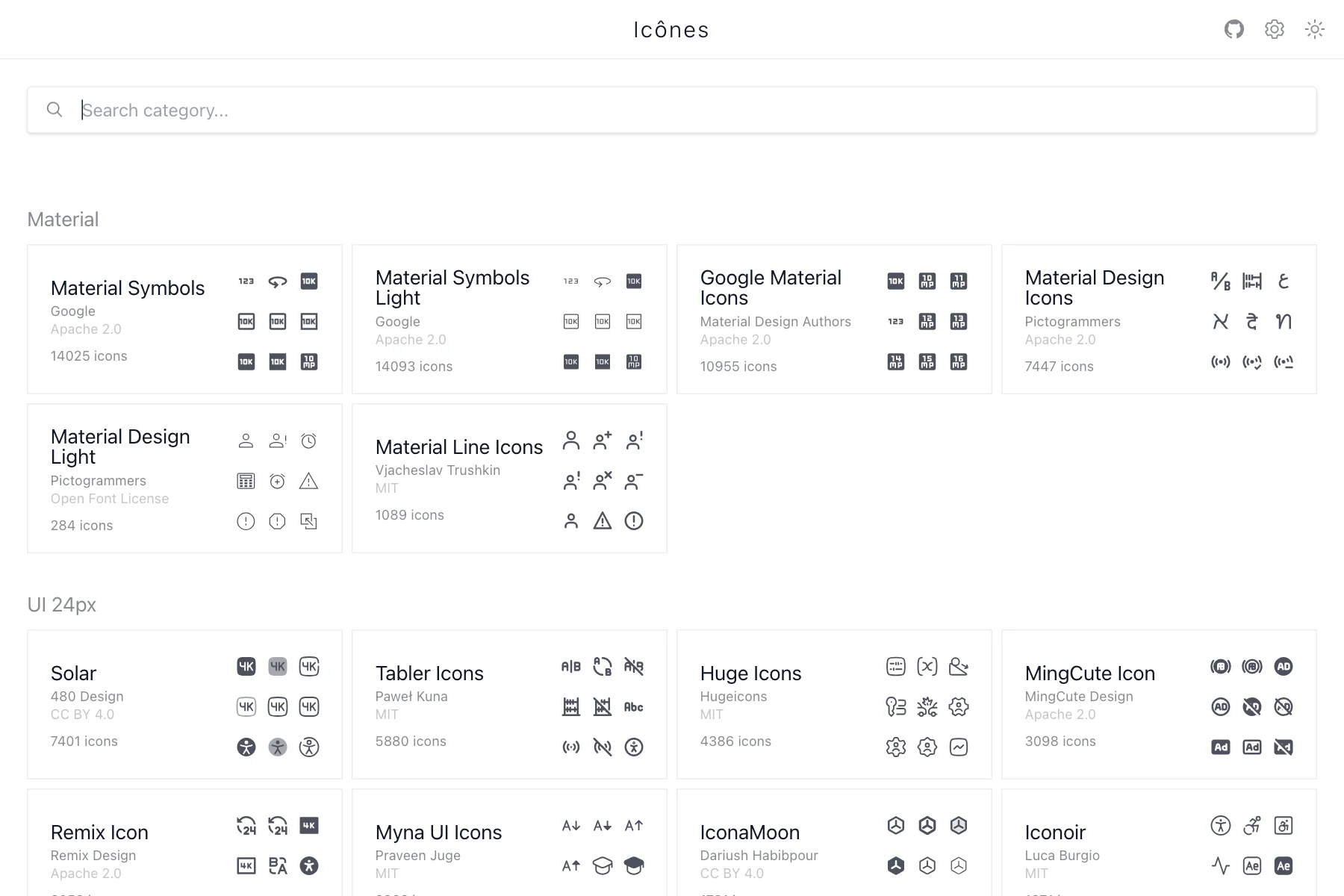Click the warning triangle icon in Material Line Icons
Viewport: 1344px width, 896px height.
[x=602, y=521]
